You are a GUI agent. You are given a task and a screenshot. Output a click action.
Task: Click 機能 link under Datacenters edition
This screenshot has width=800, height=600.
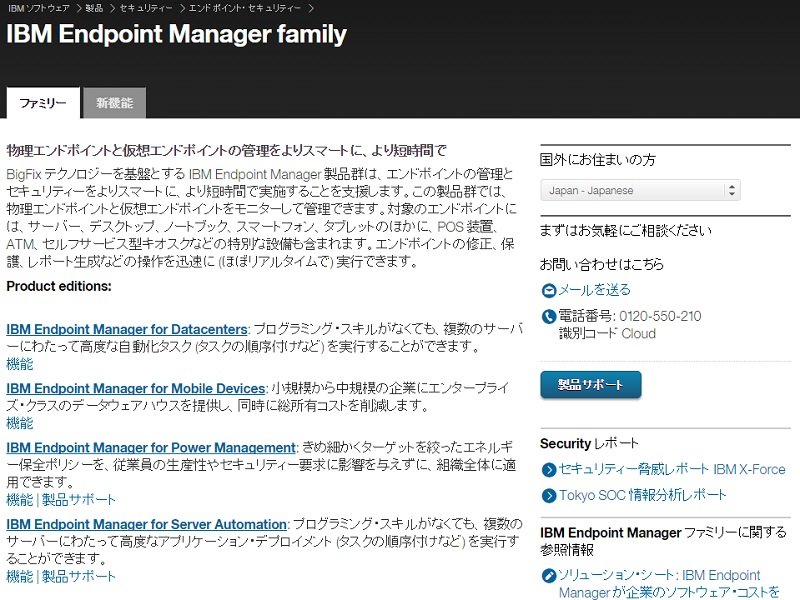[19, 364]
